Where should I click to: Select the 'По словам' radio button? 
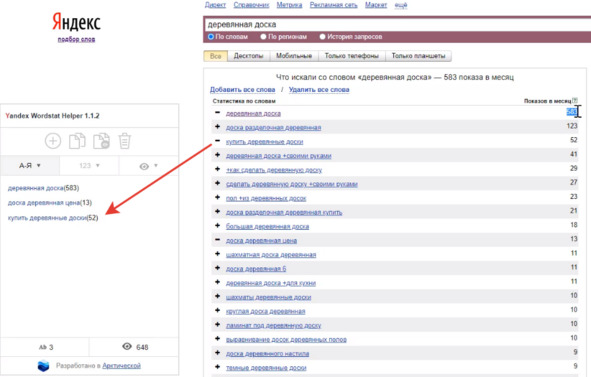[x=211, y=37]
